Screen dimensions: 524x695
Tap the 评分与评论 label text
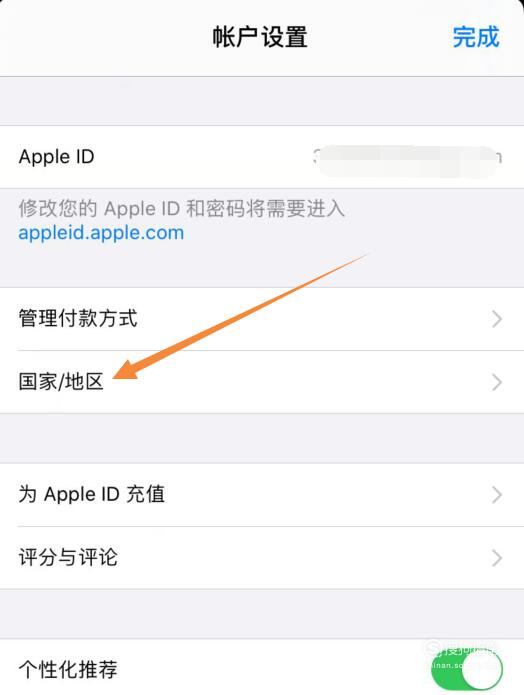pyautogui.click(x=68, y=558)
